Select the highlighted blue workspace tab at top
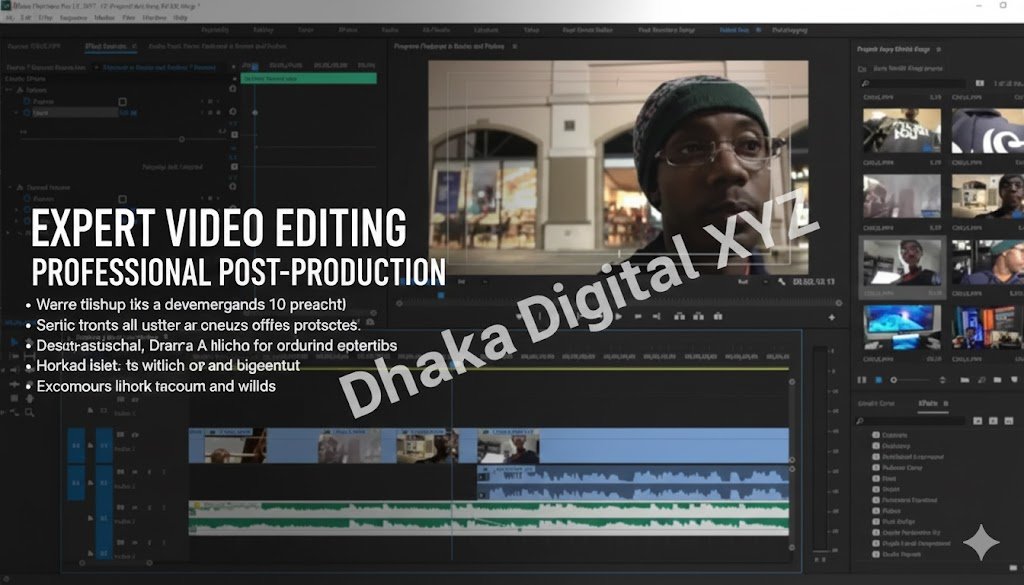This screenshot has width=1024, height=585. (734, 30)
